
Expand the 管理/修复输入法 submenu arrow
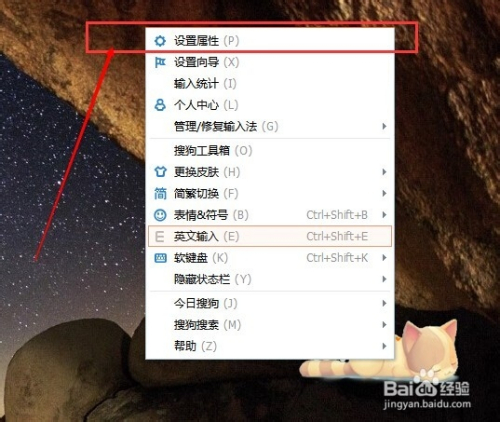(384, 126)
